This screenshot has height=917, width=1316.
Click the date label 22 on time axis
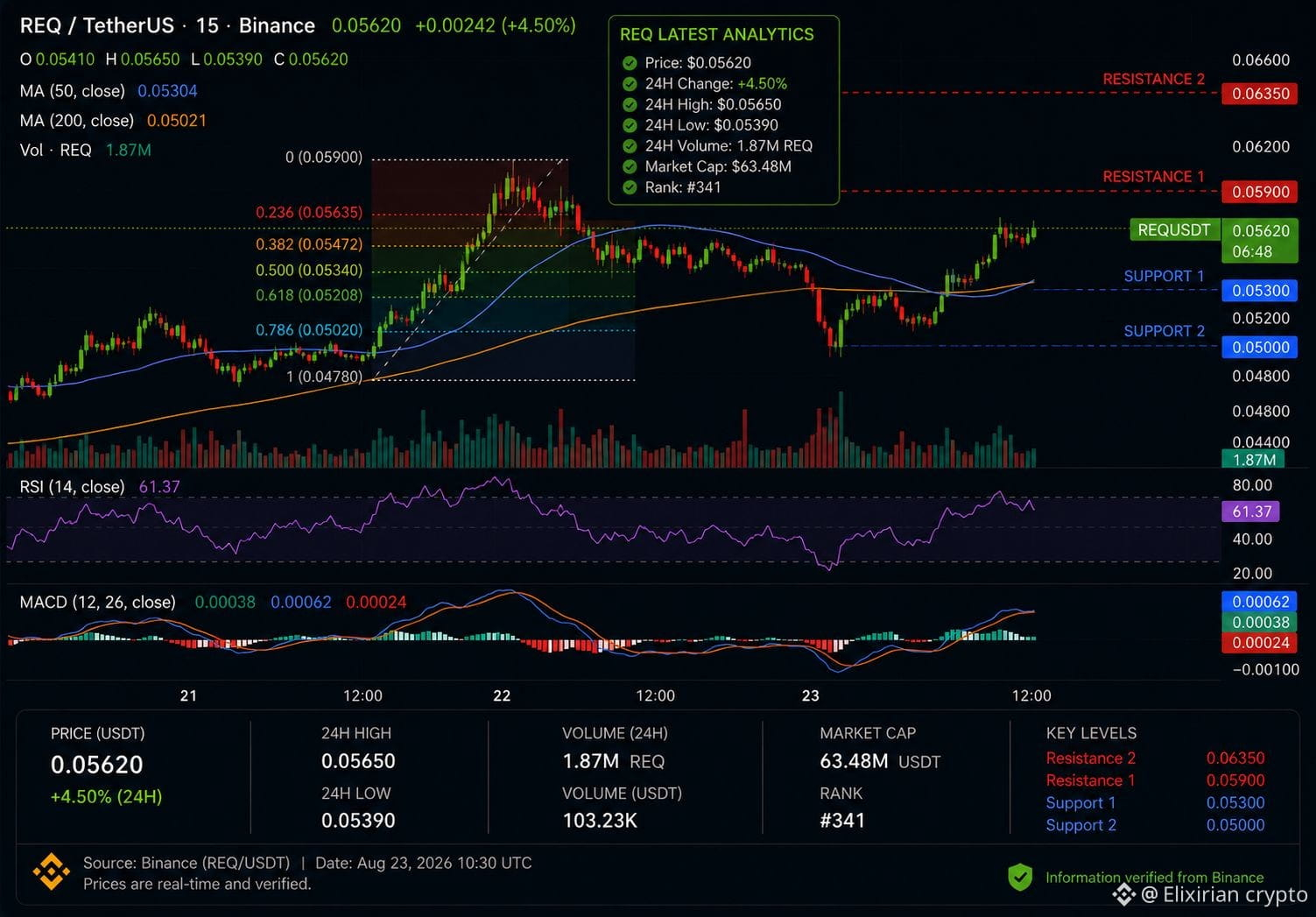click(x=502, y=696)
